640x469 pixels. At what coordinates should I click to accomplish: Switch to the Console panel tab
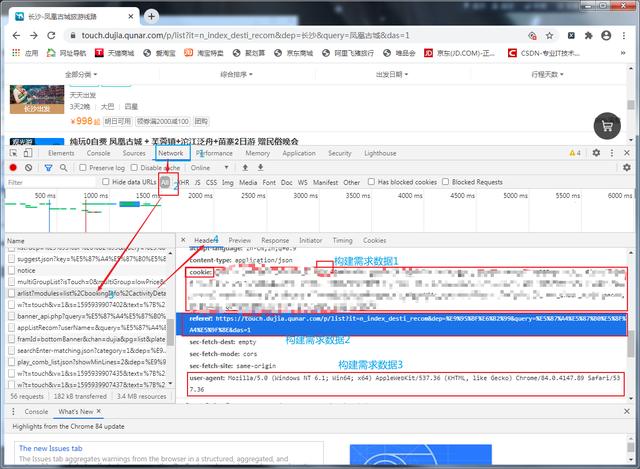coord(98,153)
